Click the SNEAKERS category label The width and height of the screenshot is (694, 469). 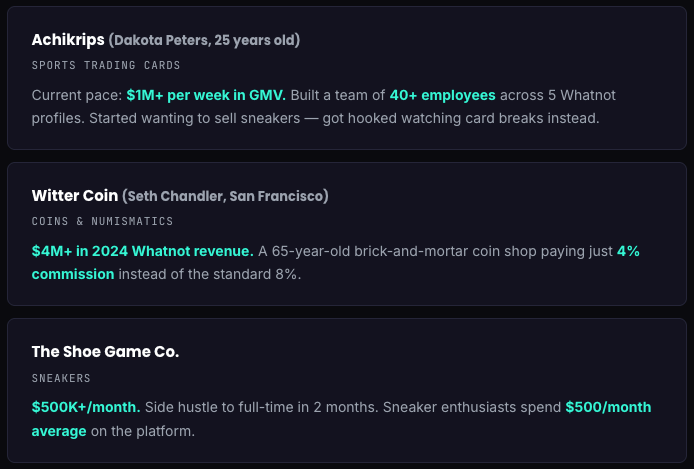click(61, 378)
